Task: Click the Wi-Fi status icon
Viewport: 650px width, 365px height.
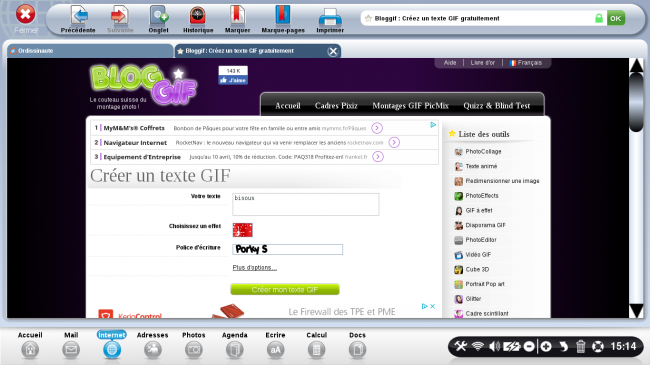Action: tap(478, 346)
